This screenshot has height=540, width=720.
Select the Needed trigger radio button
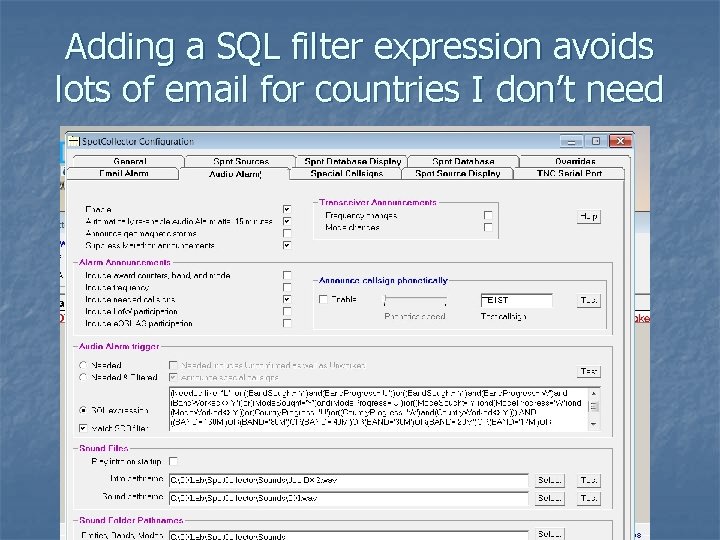83,366
